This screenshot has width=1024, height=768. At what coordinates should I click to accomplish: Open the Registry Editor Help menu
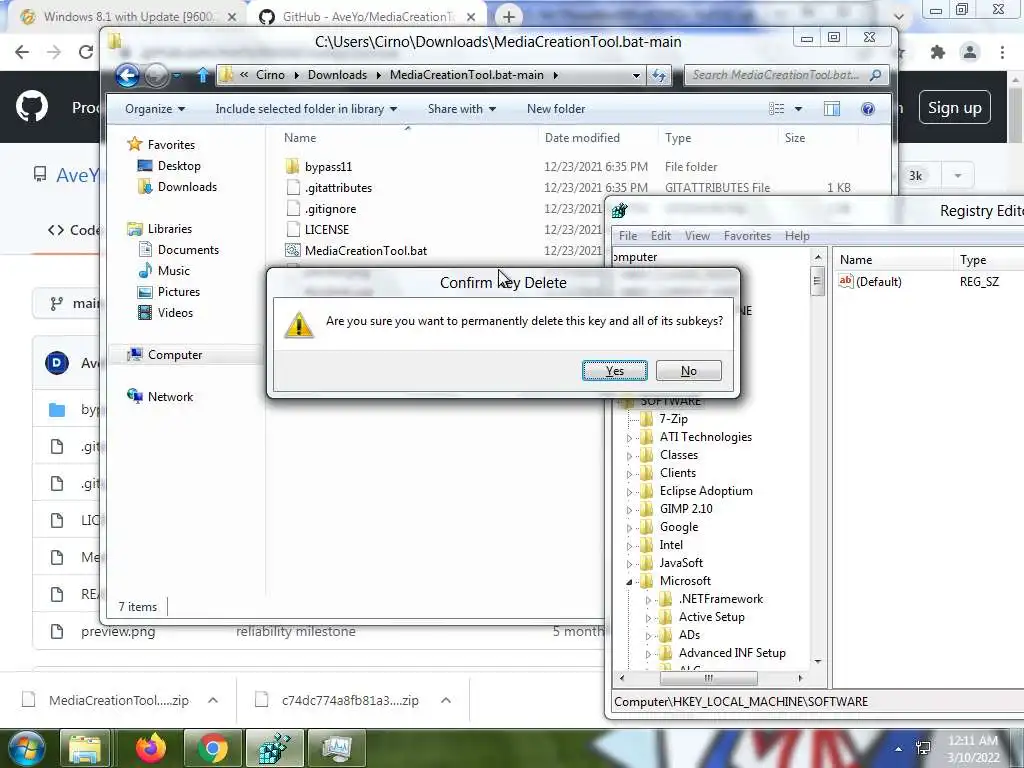797,236
